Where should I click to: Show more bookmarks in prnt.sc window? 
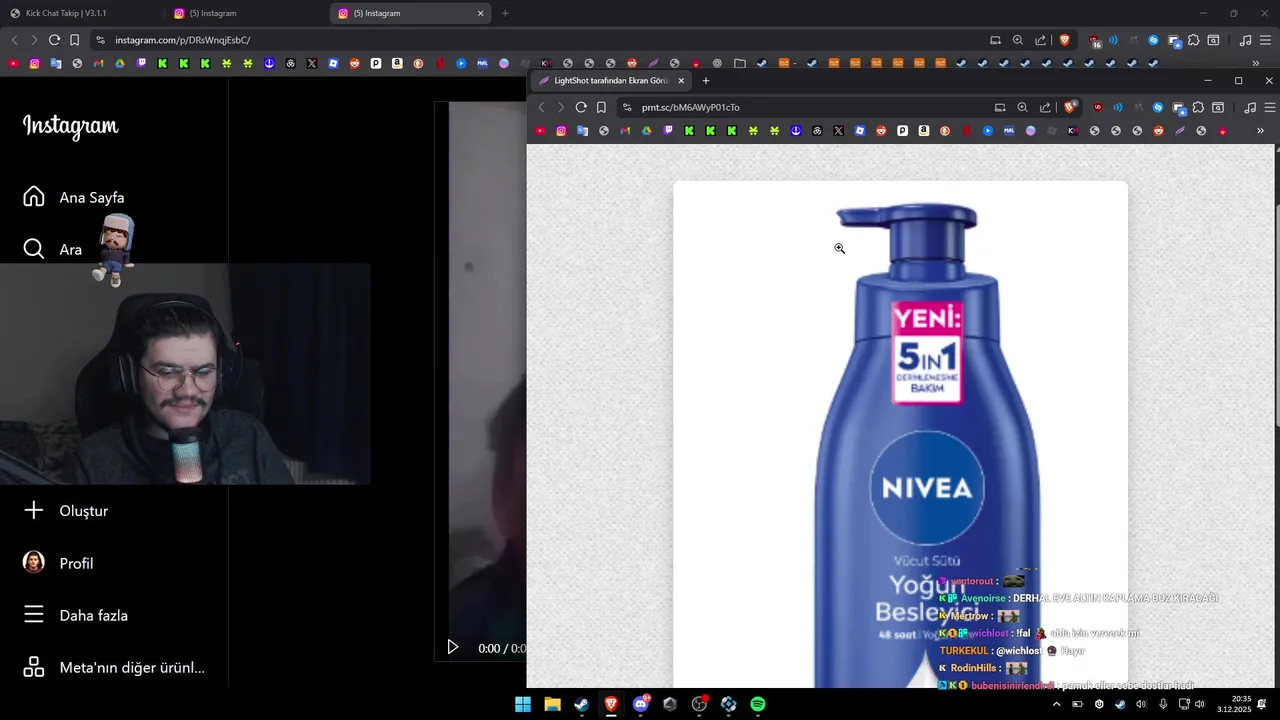(x=1260, y=131)
